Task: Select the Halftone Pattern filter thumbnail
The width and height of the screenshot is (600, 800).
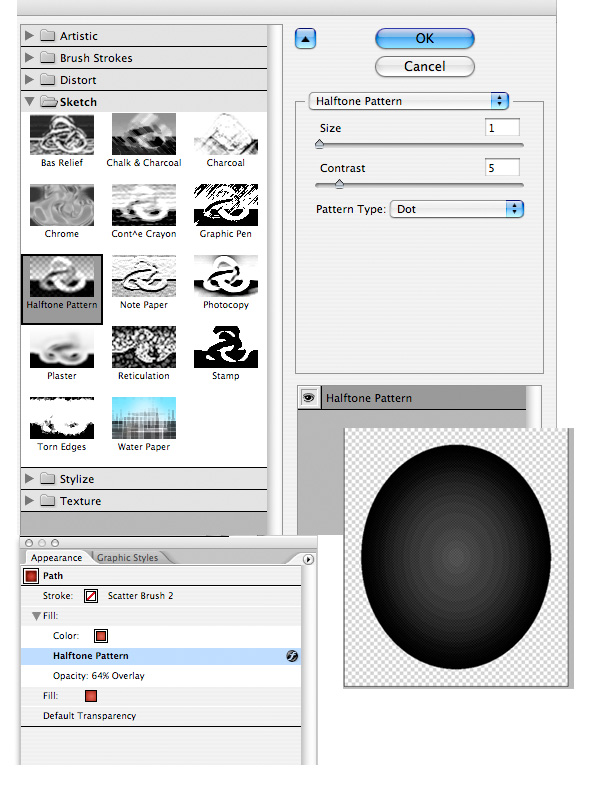Action: click(62, 276)
